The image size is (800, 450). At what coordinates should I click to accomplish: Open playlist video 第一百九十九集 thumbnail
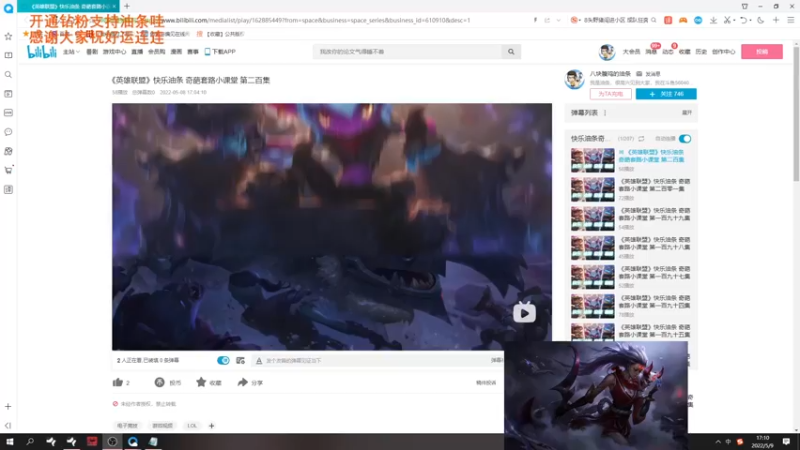(592, 218)
